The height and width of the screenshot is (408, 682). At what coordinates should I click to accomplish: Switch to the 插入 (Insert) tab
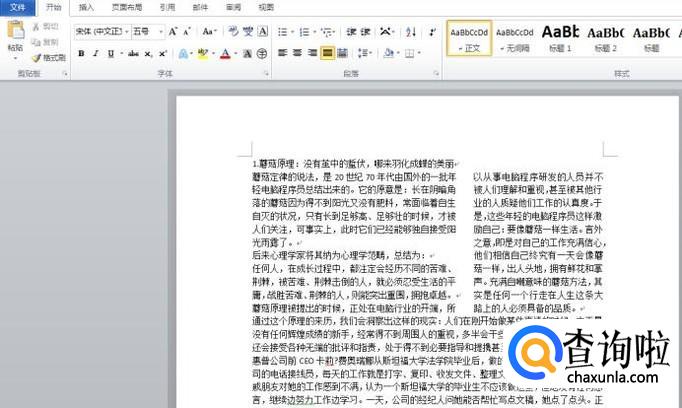(86, 7)
